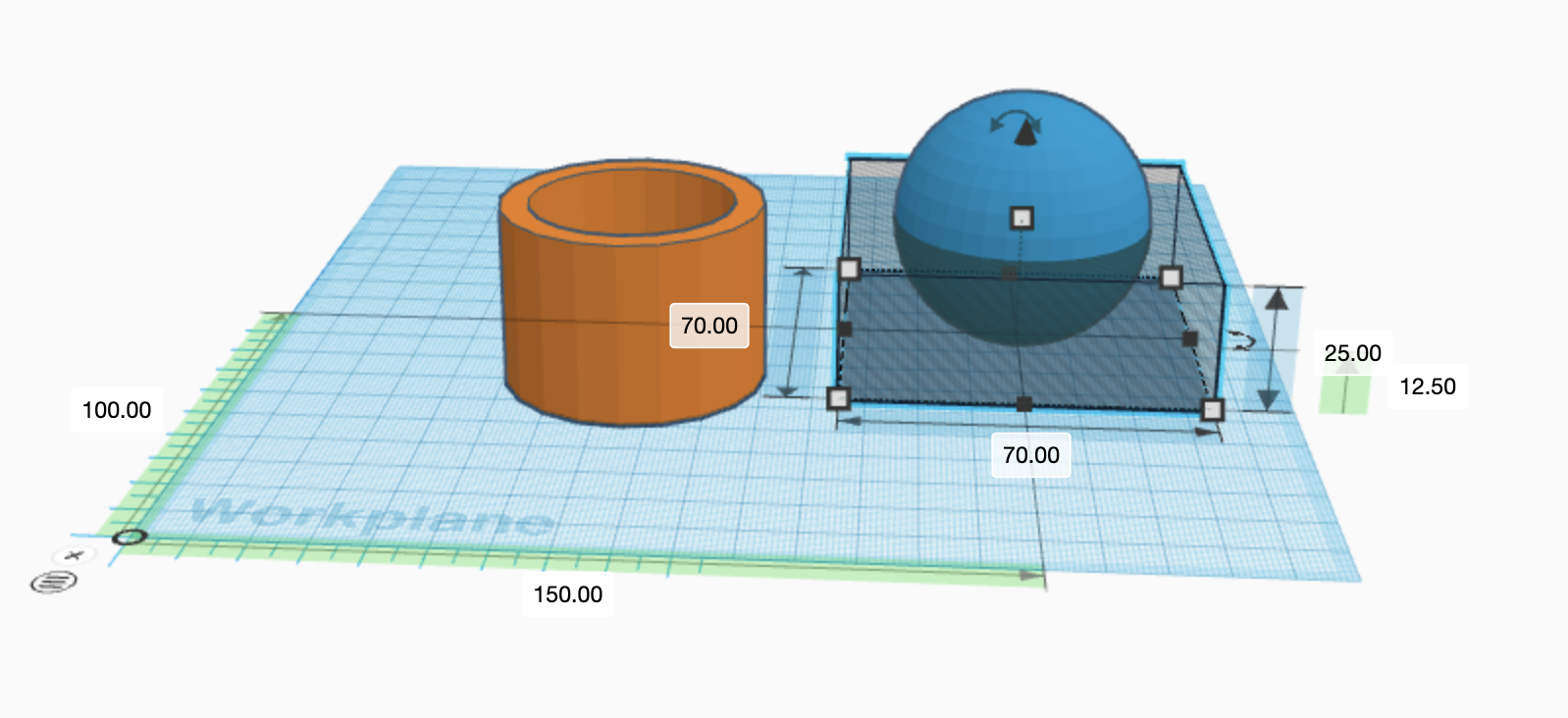The height and width of the screenshot is (718, 1568).
Task: Select the back-left white corner handle of the selection box
Action: click(x=850, y=269)
